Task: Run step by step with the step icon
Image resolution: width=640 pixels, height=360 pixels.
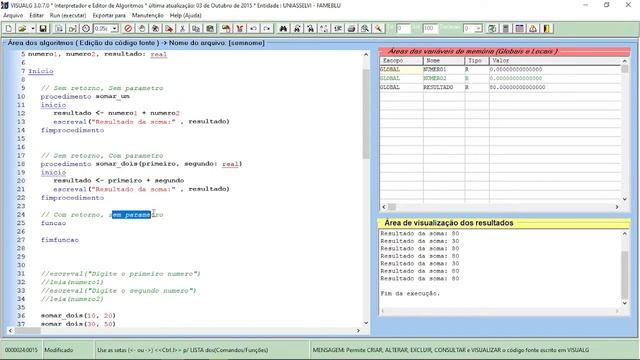Action: tap(72, 29)
